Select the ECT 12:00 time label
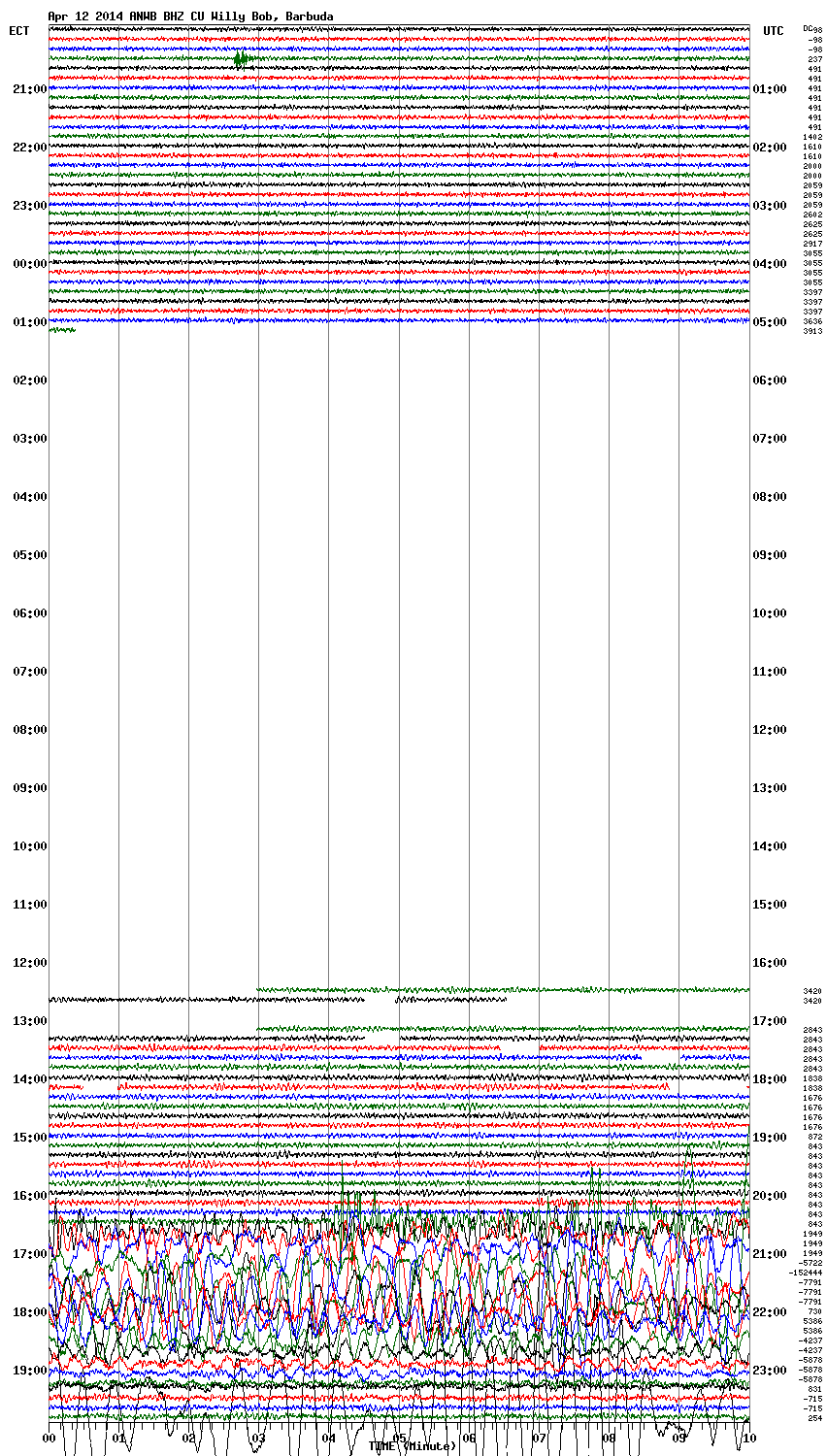Viewport: 827px width, 1456px height. (x=30, y=963)
